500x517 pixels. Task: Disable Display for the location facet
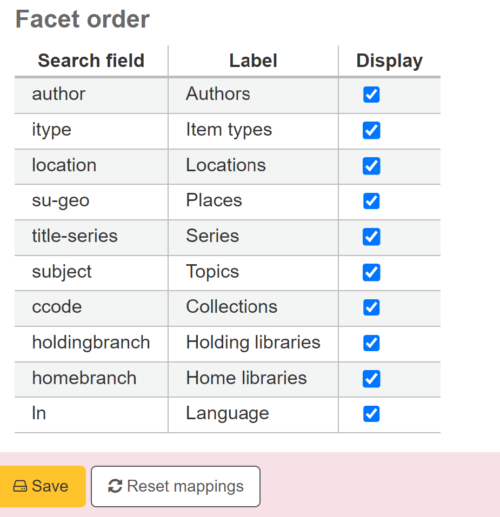click(371, 166)
